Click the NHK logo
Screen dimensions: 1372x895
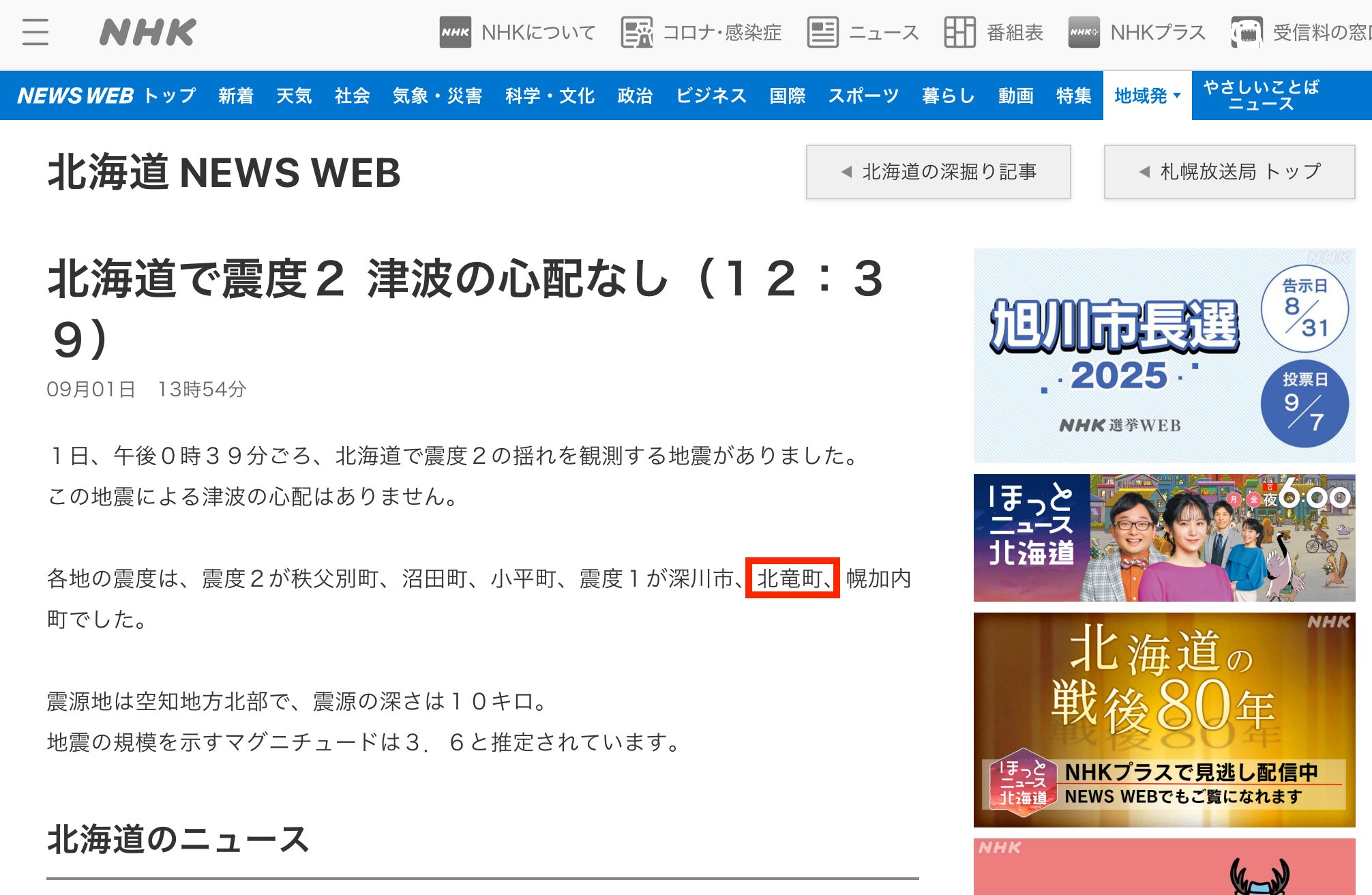tap(147, 32)
